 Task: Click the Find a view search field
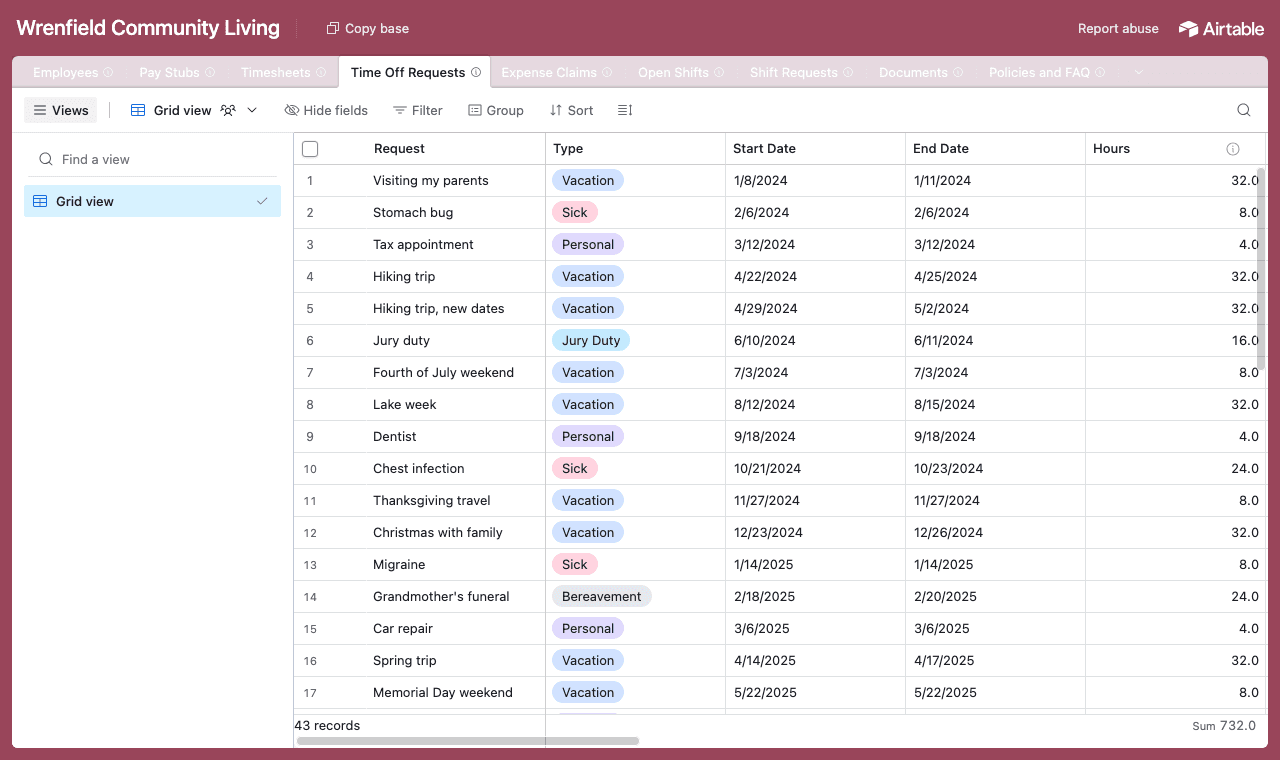[152, 159]
